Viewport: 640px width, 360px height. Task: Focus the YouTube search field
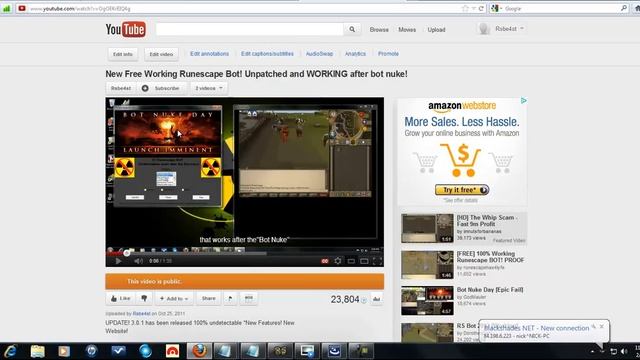250,29
